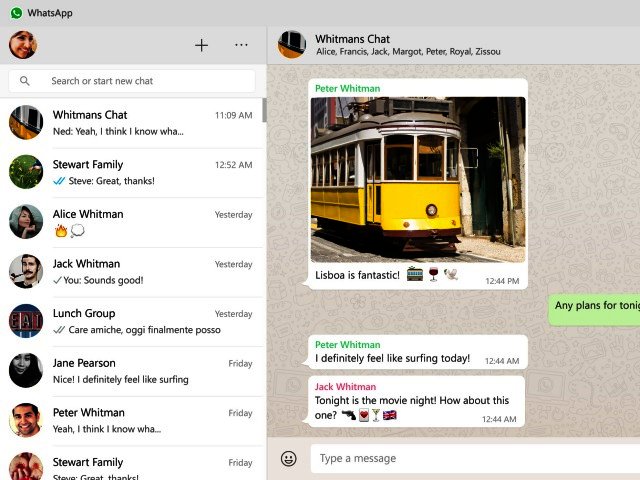Click 'Peter Whitman' sender name above tram photo

pyautogui.click(x=347, y=89)
